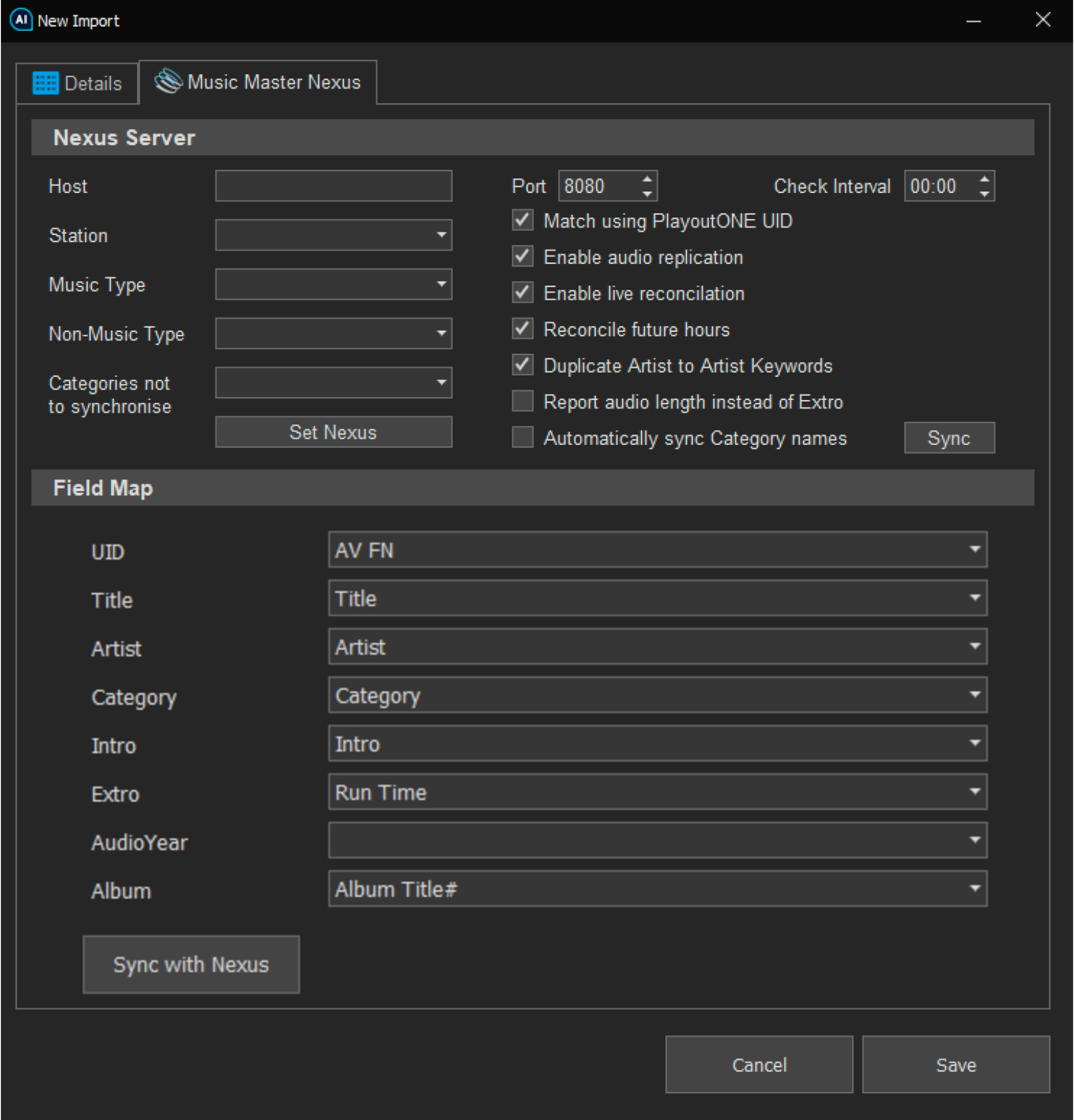This screenshot has height=1120, width=1074.
Task: Uncheck Match using PlayoutONE UID
Action: [x=522, y=220]
